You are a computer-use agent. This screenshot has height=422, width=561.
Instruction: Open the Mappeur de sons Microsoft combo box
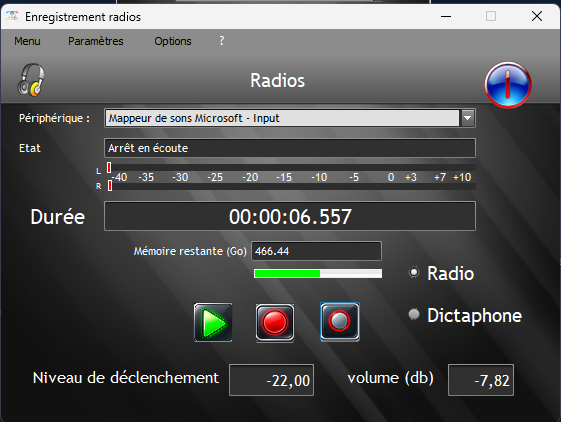pos(290,118)
